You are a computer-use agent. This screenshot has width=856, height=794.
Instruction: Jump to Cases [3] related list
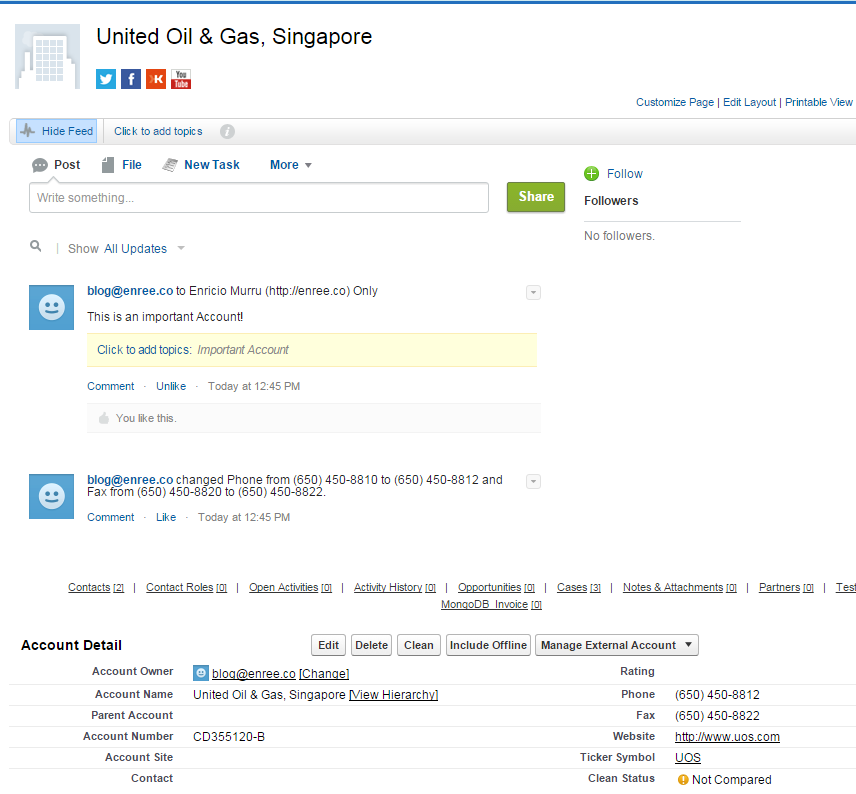[x=579, y=587]
